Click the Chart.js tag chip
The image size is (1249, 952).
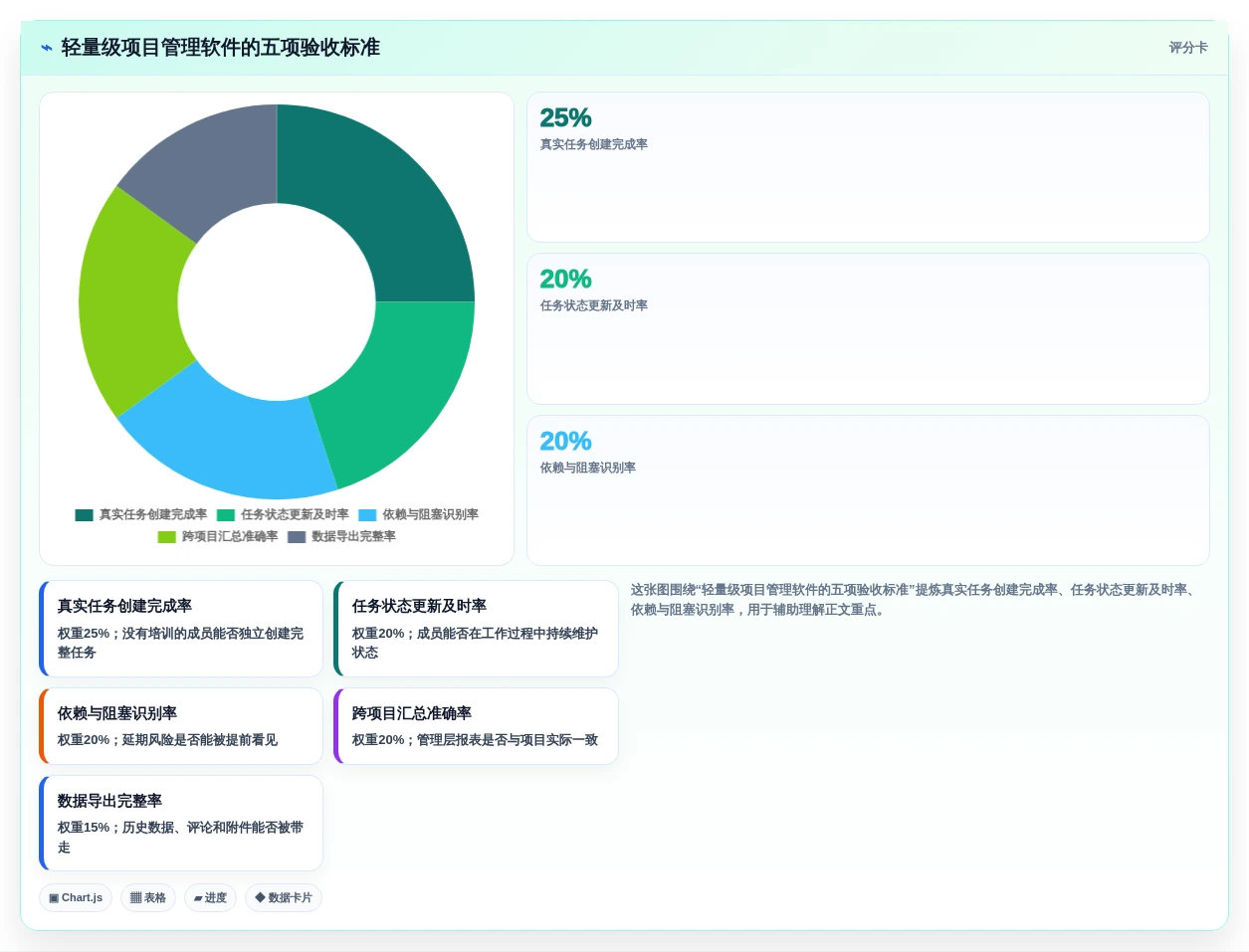76,897
